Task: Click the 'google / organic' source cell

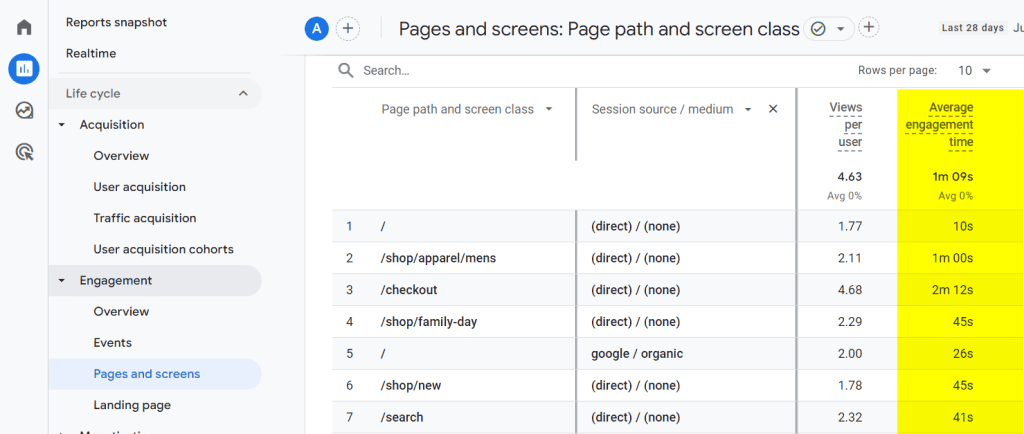Action: pos(637,354)
